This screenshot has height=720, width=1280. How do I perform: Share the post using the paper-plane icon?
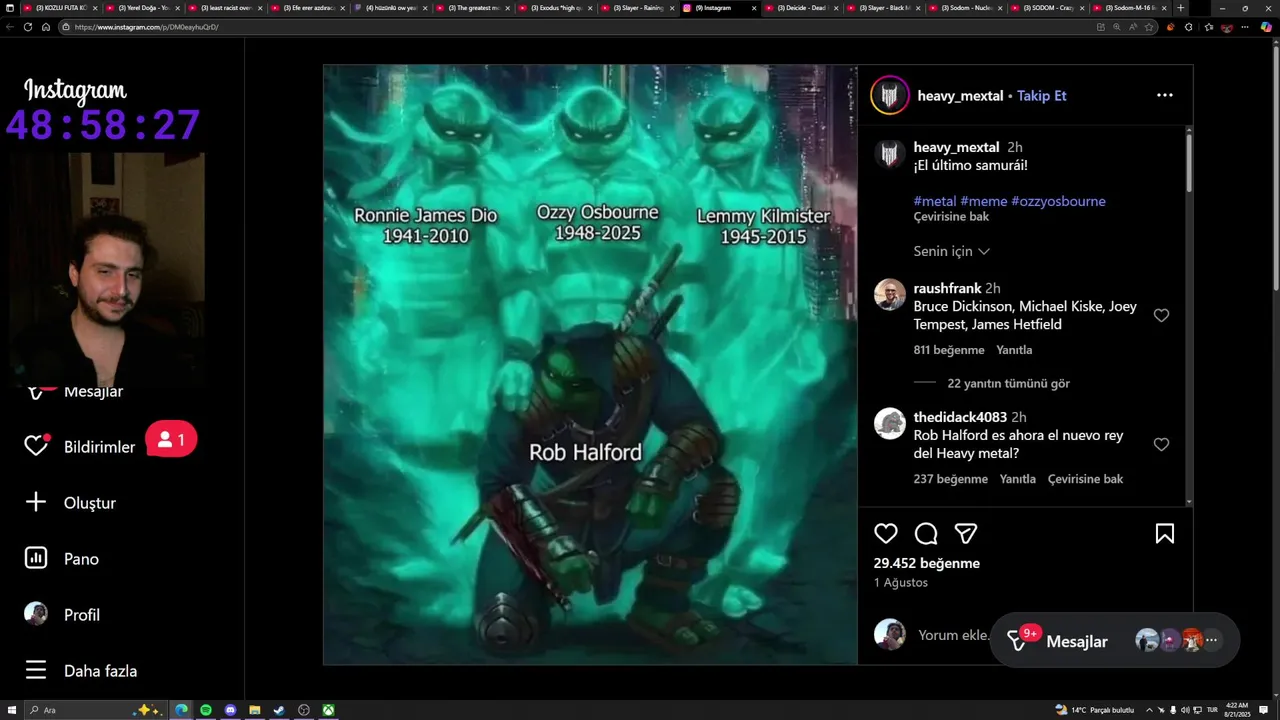click(x=965, y=533)
